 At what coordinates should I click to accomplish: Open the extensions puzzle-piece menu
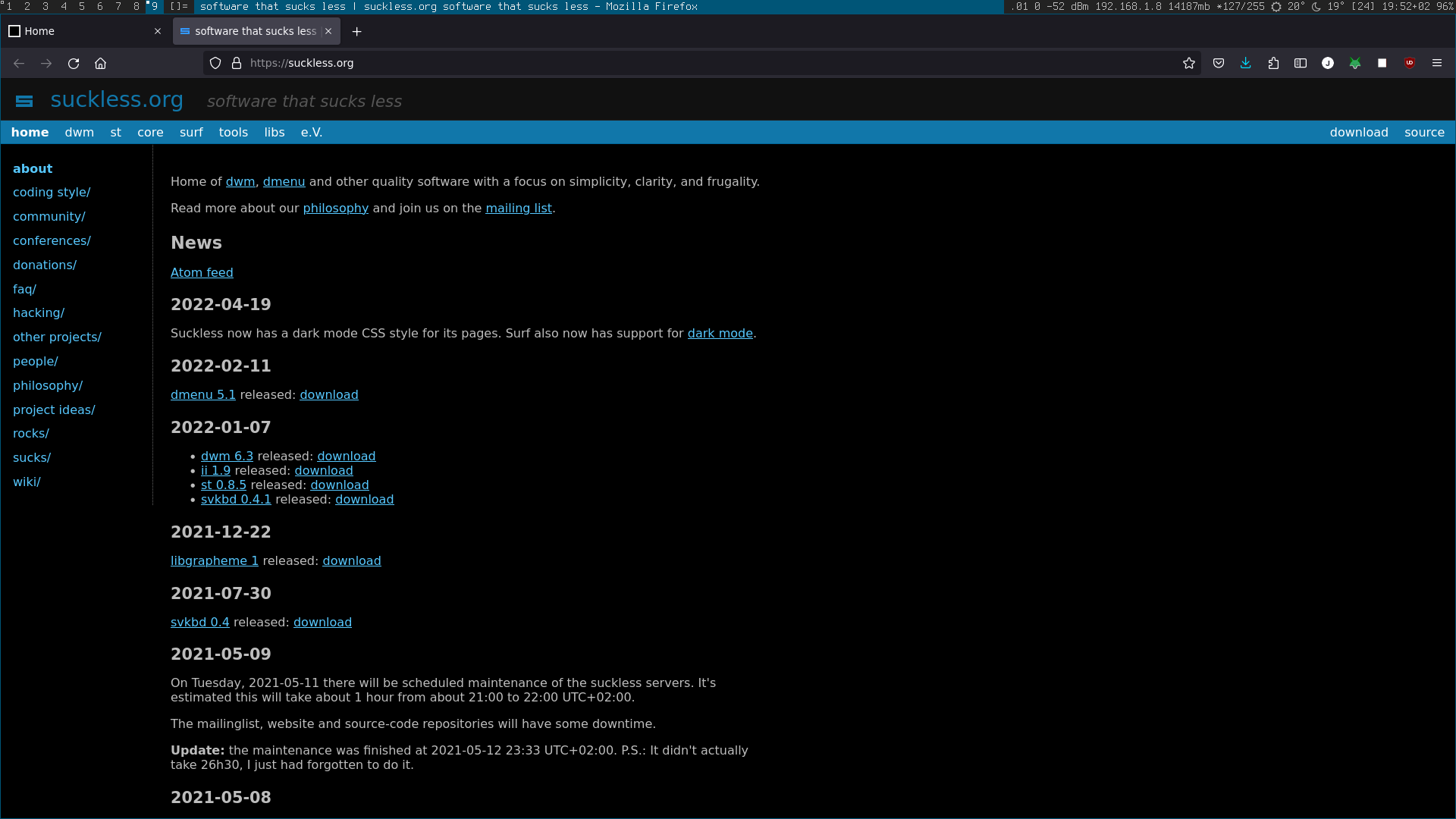coord(1273,64)
